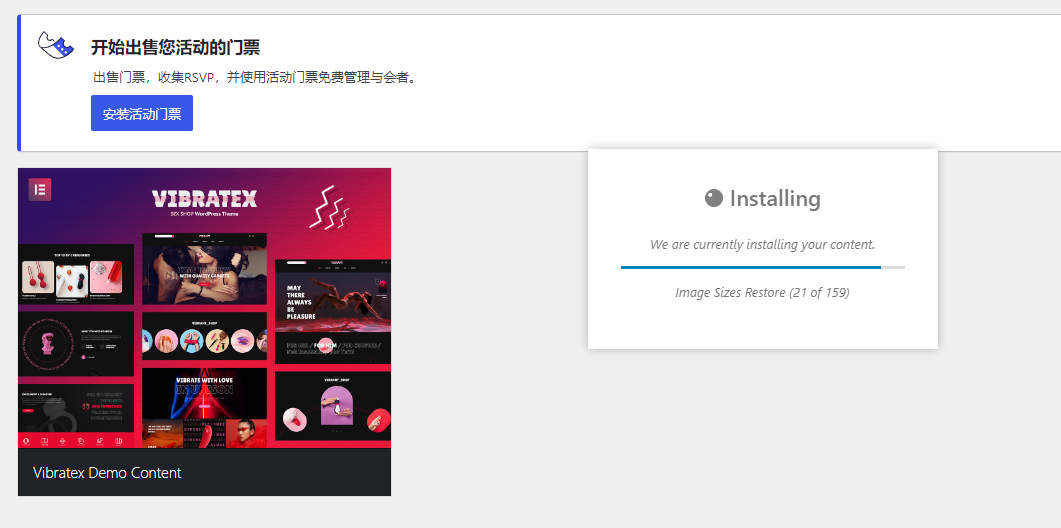Select the Vibratex Demo Content caption
1061x528 pixels.
pyautogui.click(x=107, y=472)
